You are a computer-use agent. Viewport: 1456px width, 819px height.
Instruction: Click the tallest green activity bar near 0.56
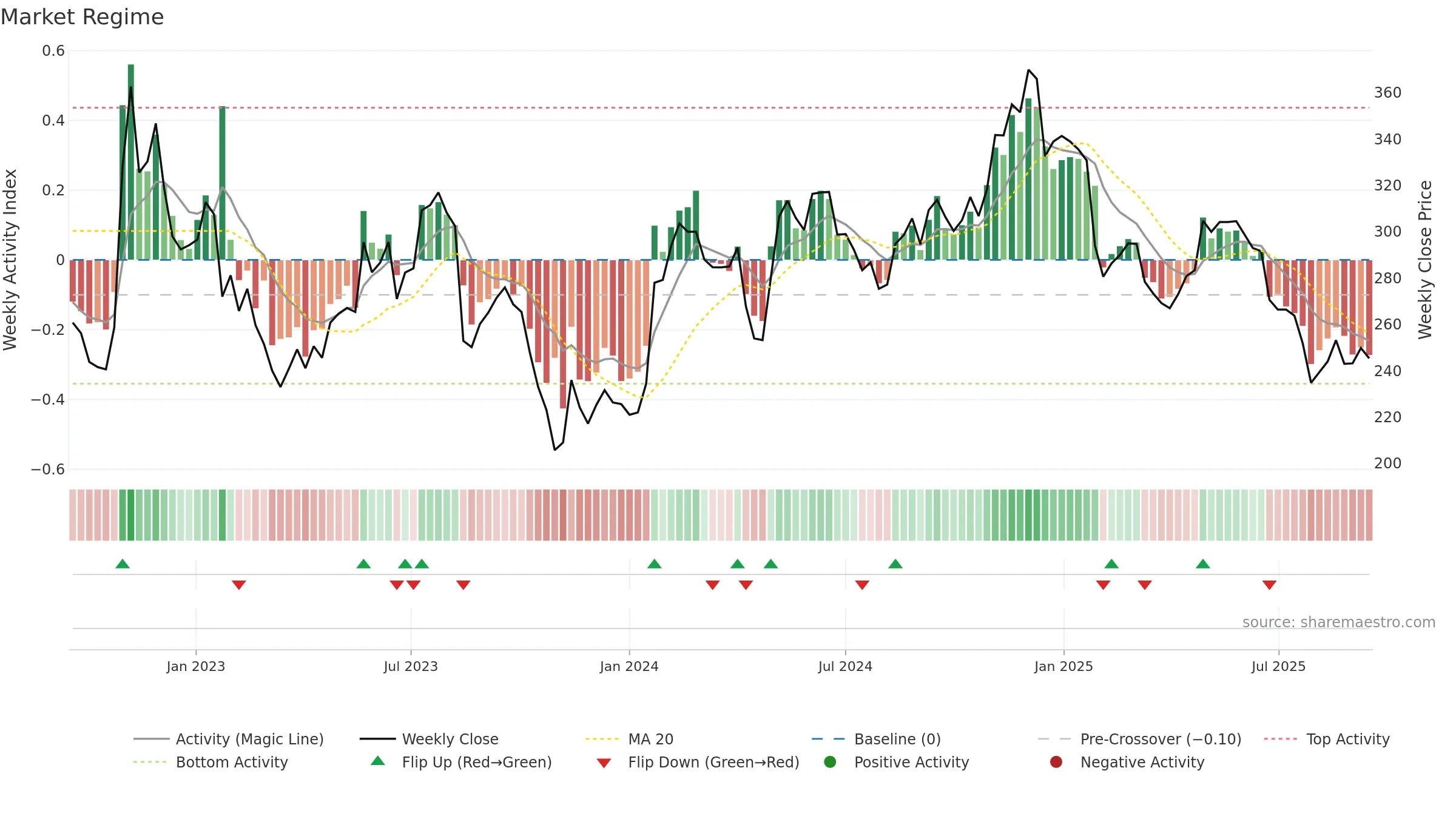pyautogui.click(x=131, y=162)
